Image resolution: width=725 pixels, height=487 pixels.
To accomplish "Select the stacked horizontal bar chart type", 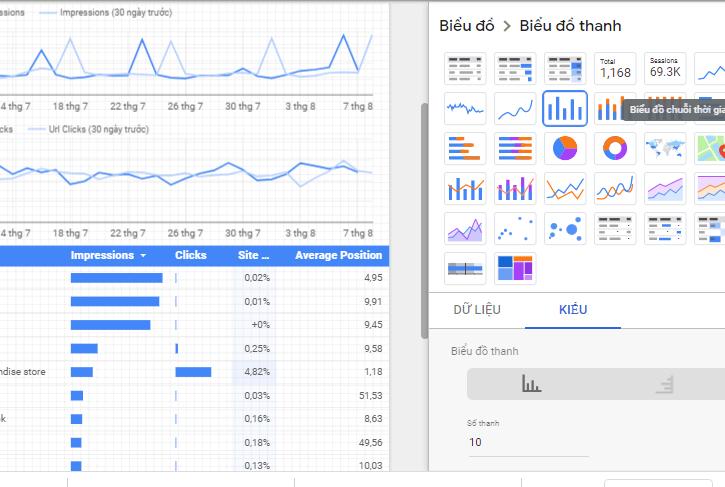I will tap(515, 148).
